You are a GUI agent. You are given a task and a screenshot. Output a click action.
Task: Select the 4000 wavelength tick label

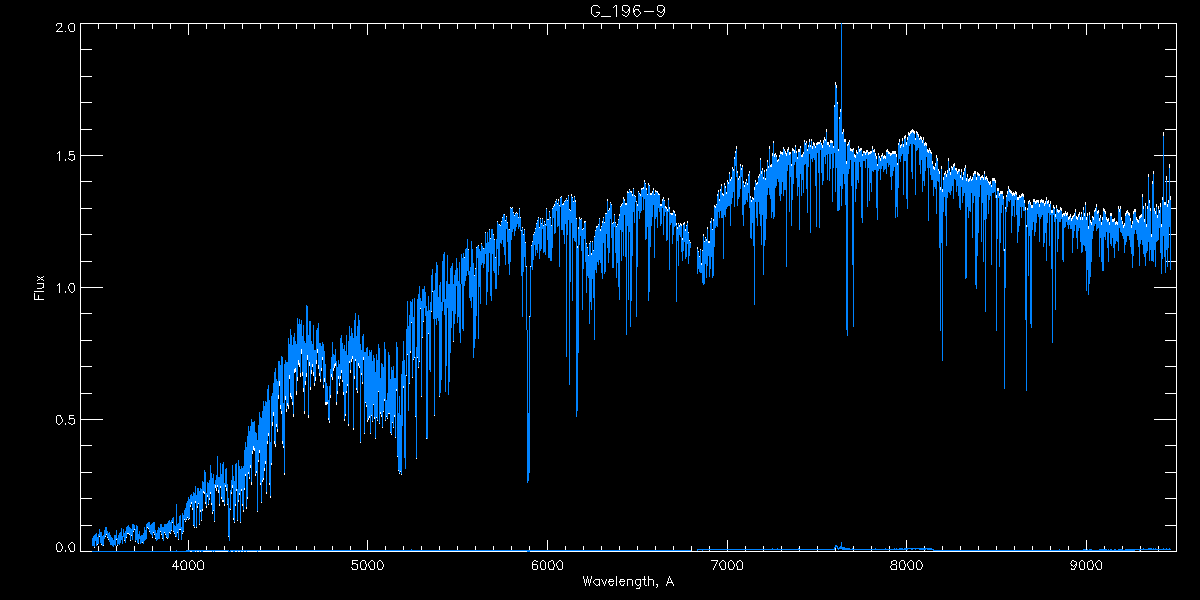(188, 564)
